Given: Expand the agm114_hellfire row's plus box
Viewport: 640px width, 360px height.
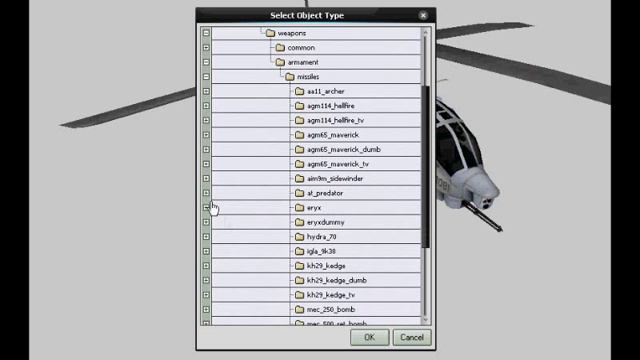Looking at the screenshot, I should pos(206,106).
